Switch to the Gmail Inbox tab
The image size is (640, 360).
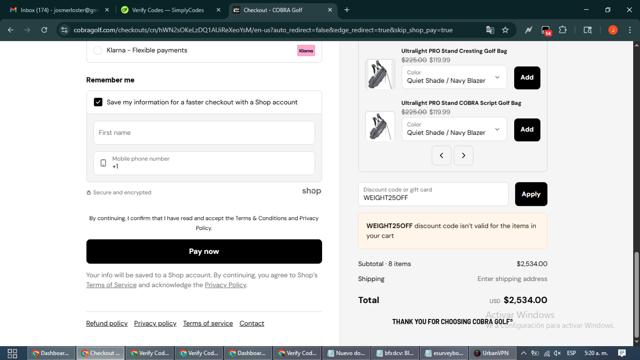tap(59, 10)
